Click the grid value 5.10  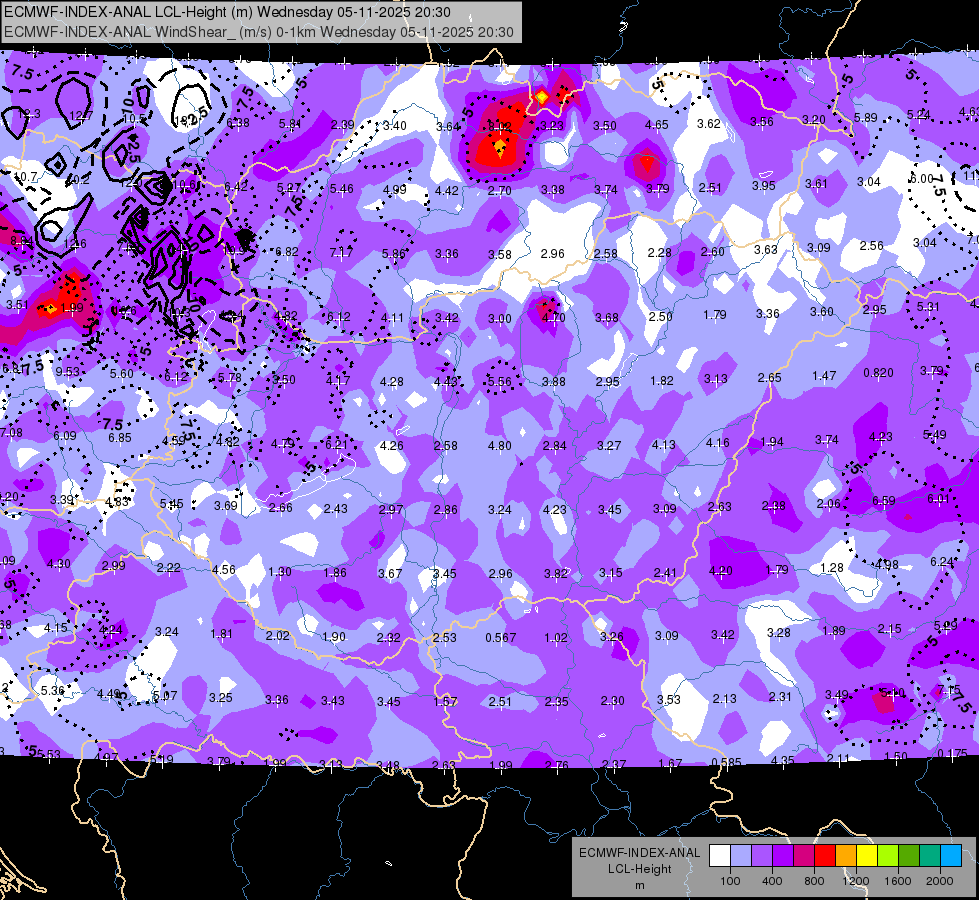[892, 692]
